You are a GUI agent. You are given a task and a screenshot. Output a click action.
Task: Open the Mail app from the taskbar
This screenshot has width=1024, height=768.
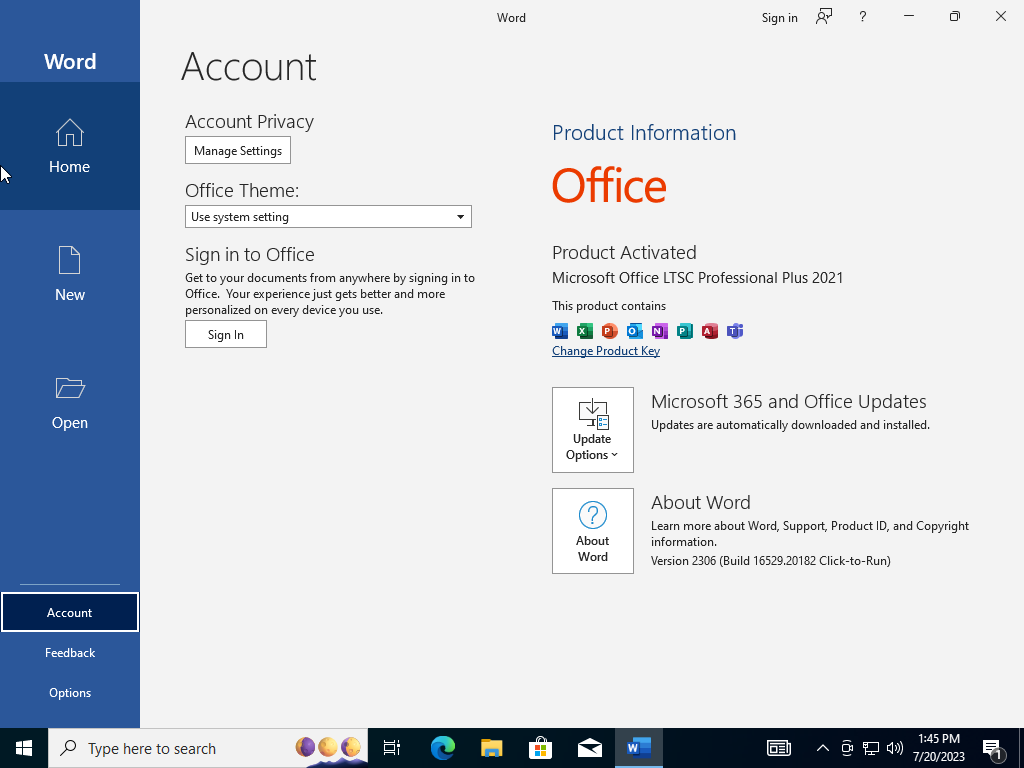coord(590,748)
